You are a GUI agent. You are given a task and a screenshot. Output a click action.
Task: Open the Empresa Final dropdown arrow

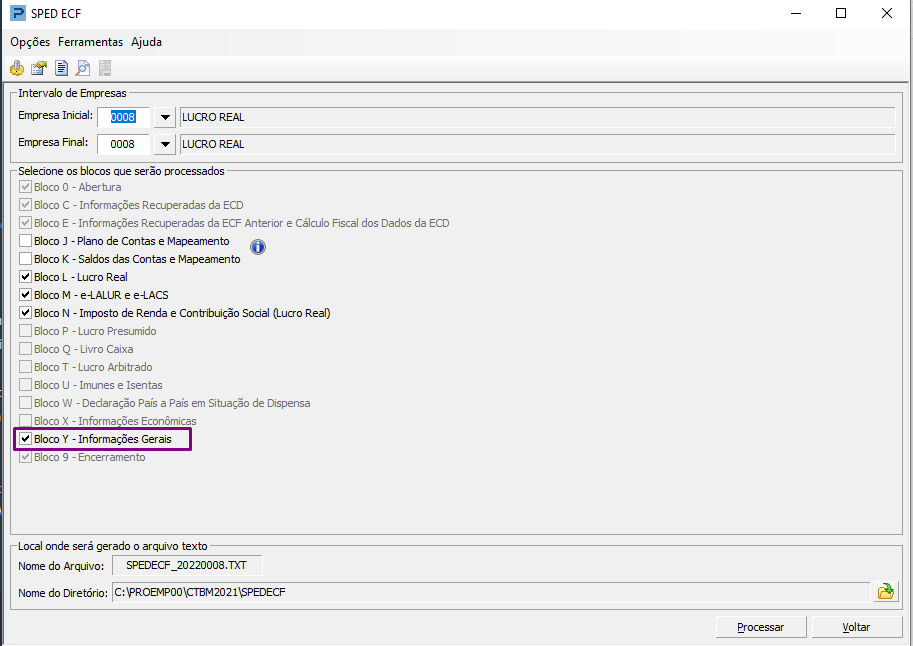(165, 144)
